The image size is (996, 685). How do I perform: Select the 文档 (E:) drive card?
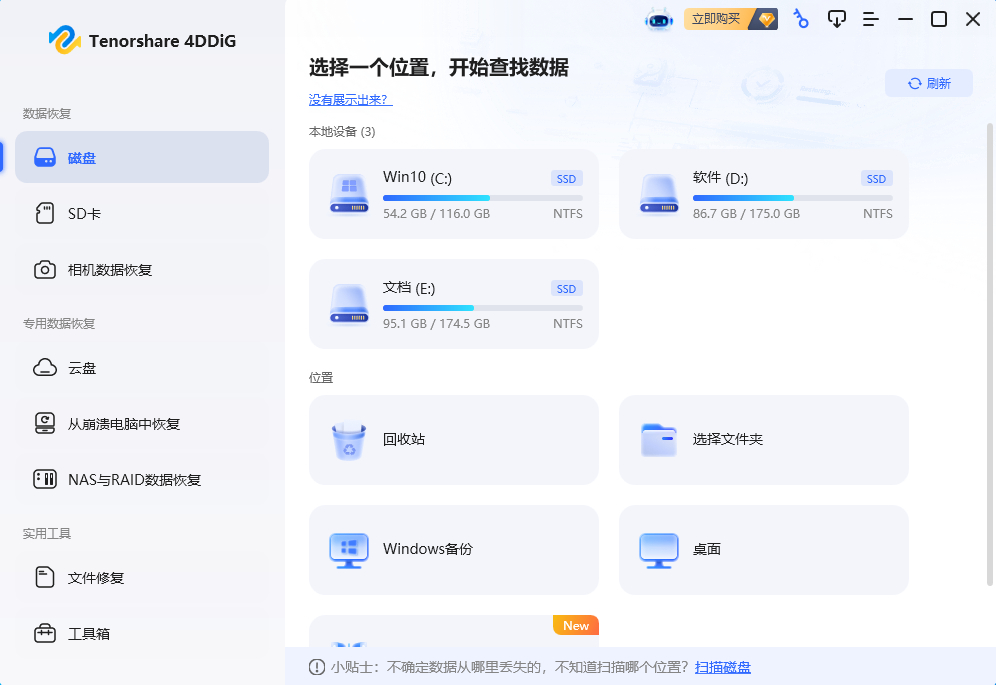click(x=454, y=304)
